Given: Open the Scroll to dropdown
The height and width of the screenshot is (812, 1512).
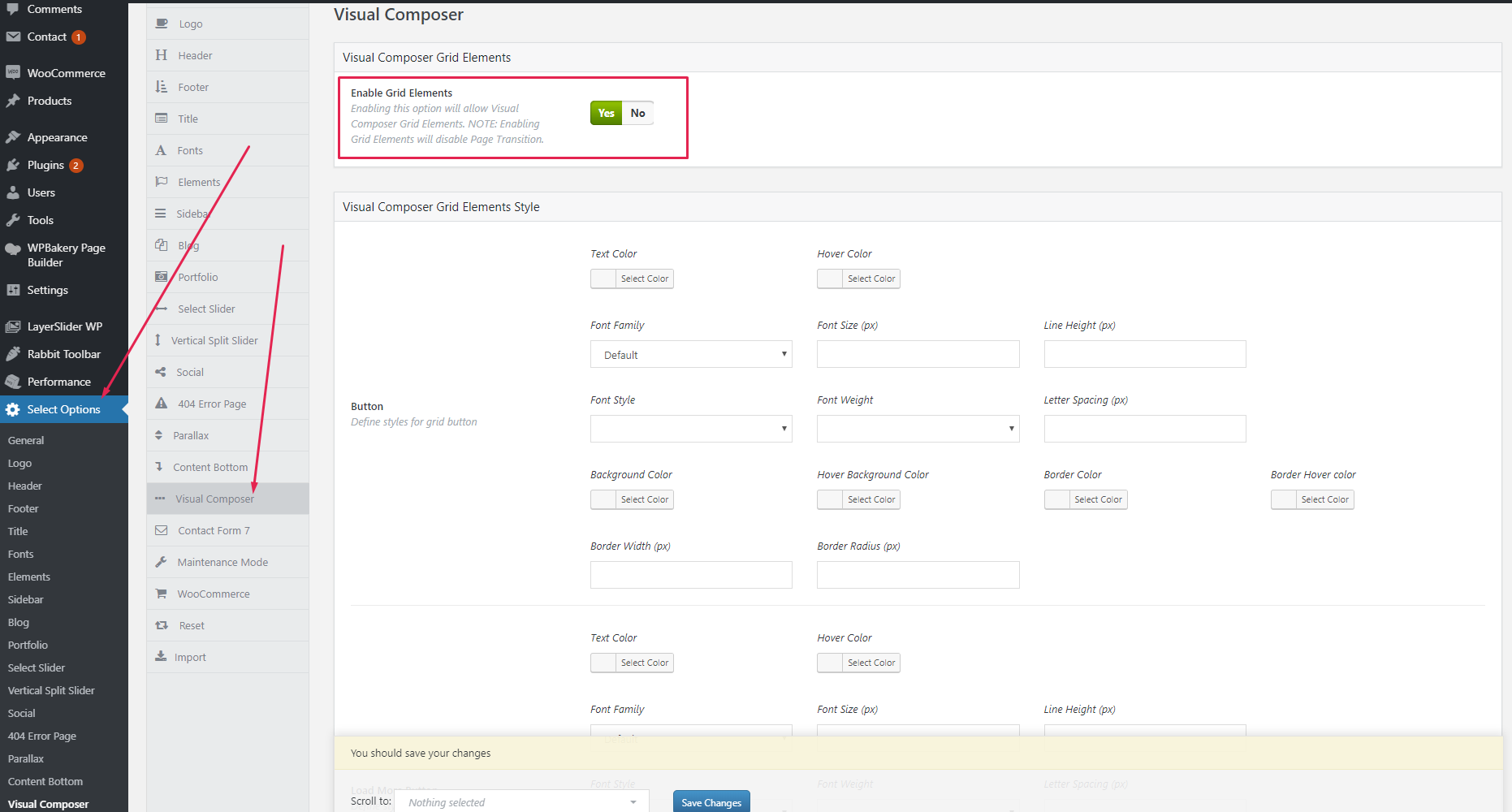Looking at the screenshot, I should [521, 801].
